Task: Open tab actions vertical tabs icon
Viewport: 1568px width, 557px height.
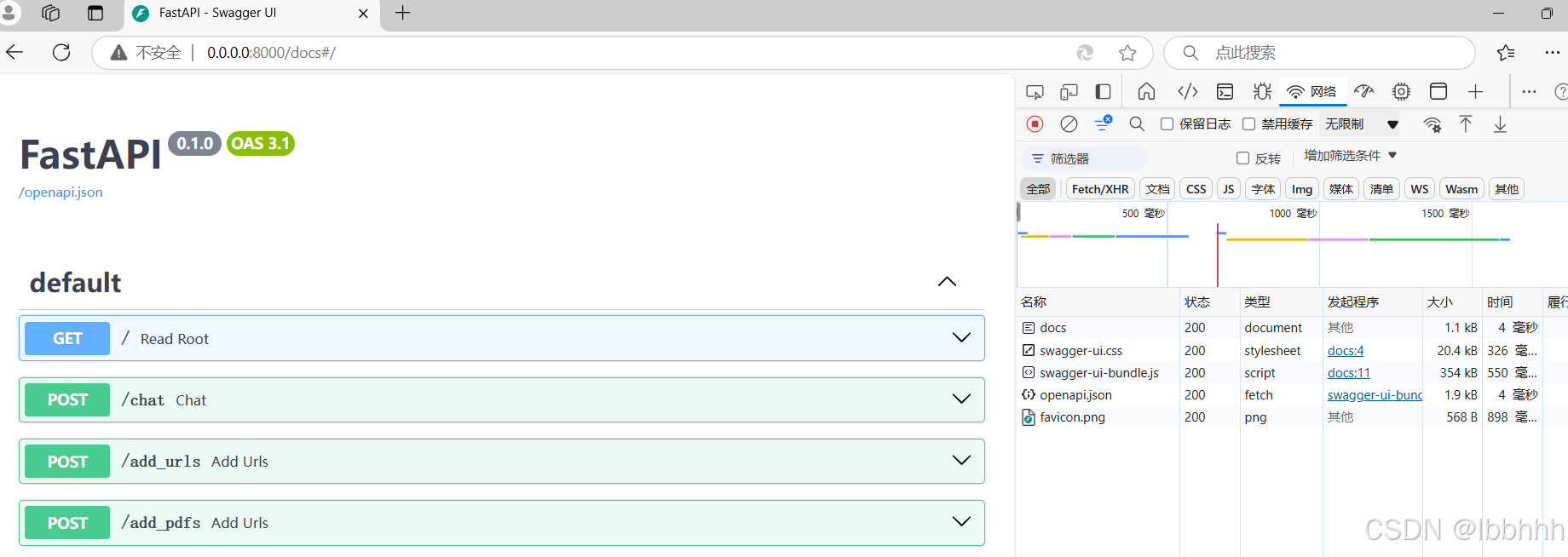Action: click(x=95, y=13)
